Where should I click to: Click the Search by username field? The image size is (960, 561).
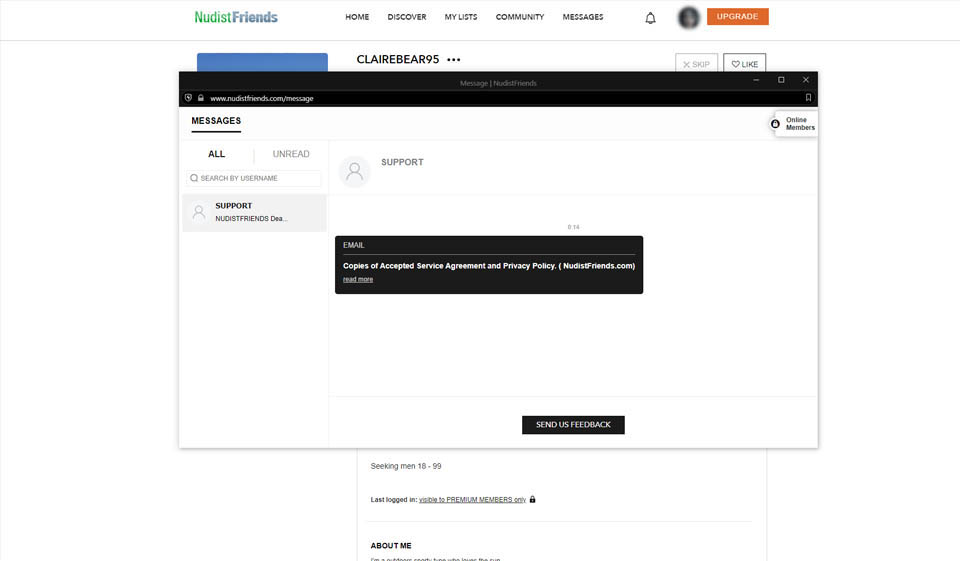[254, 178]
